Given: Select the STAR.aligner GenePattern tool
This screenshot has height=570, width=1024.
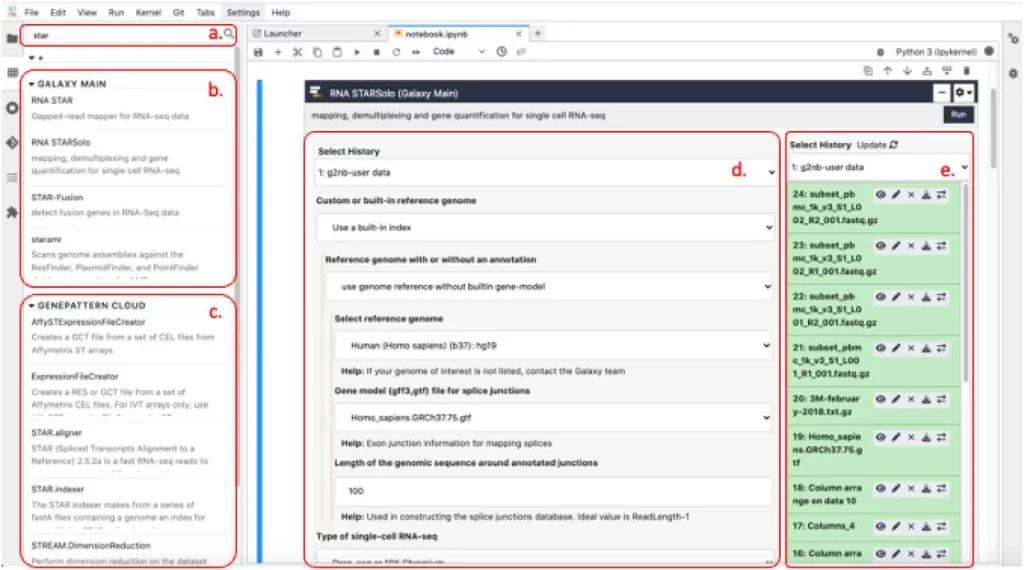Looking at the screenshot, I should tap(57, 433).
